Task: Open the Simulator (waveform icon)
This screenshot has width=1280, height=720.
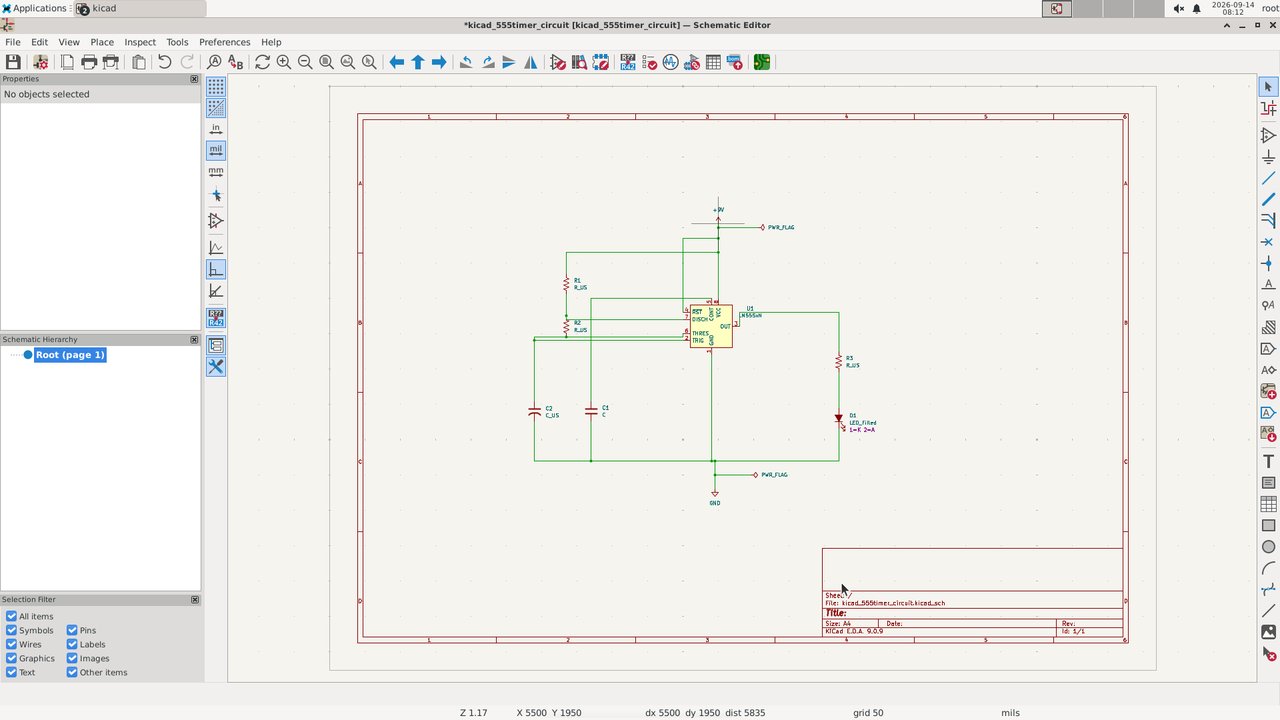Action: point(671,62)
